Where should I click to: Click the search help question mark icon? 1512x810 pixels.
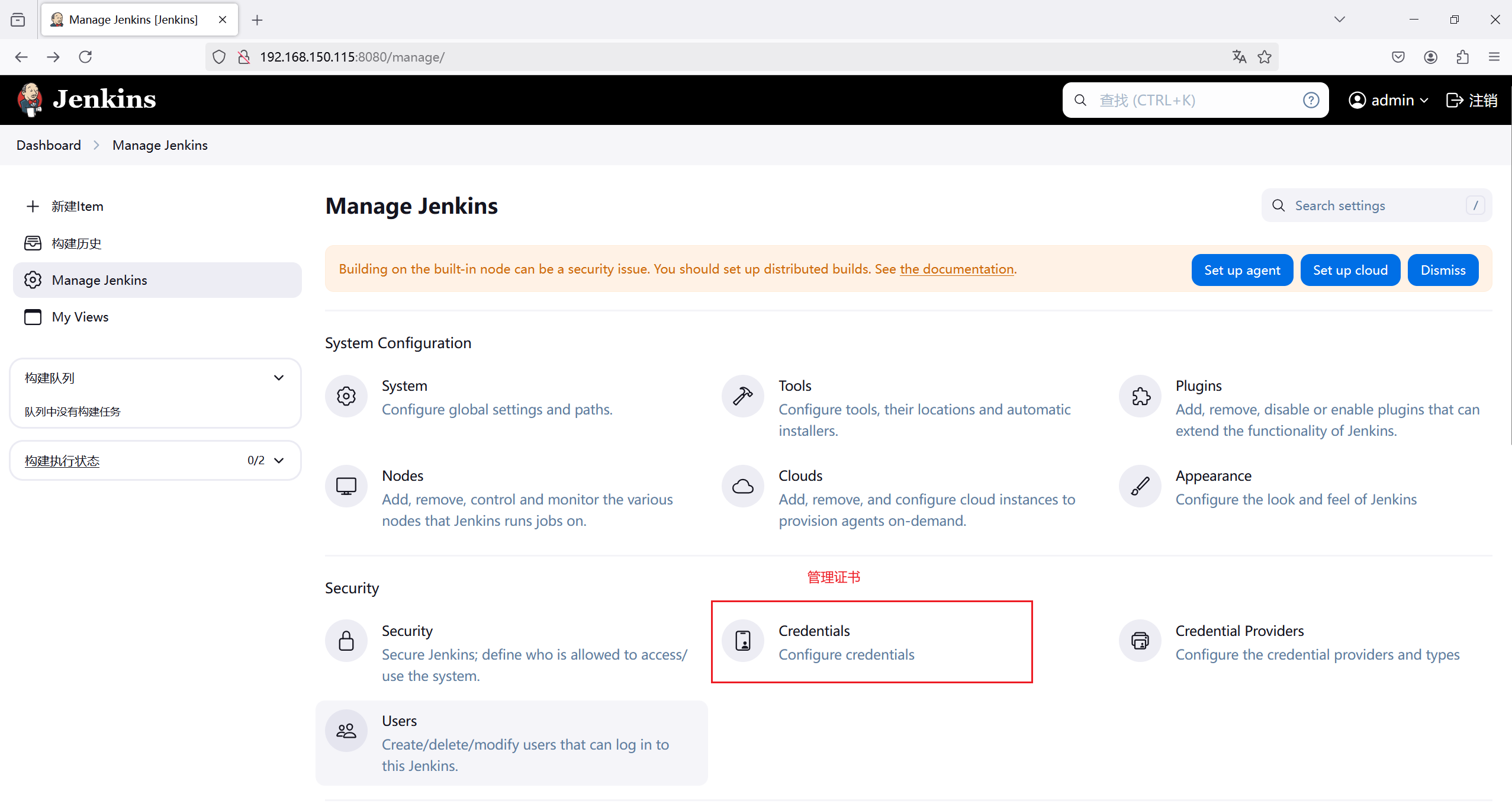click(x=1311, y=100)
